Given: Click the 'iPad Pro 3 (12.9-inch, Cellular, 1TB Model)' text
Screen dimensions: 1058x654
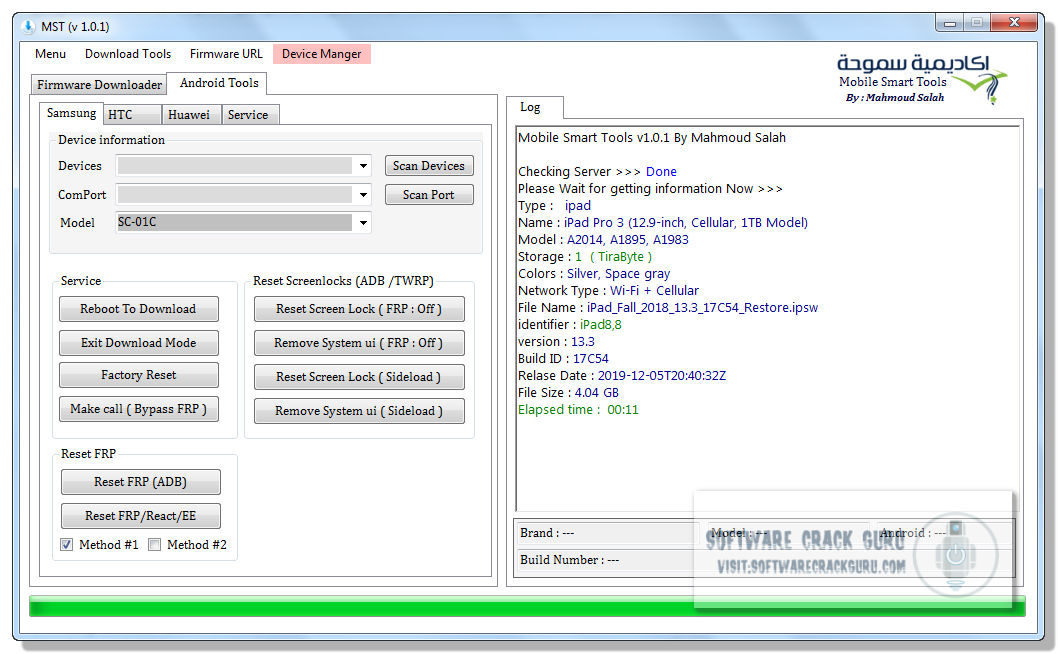Looking at the screenshot, I should (x=686, y=223).
